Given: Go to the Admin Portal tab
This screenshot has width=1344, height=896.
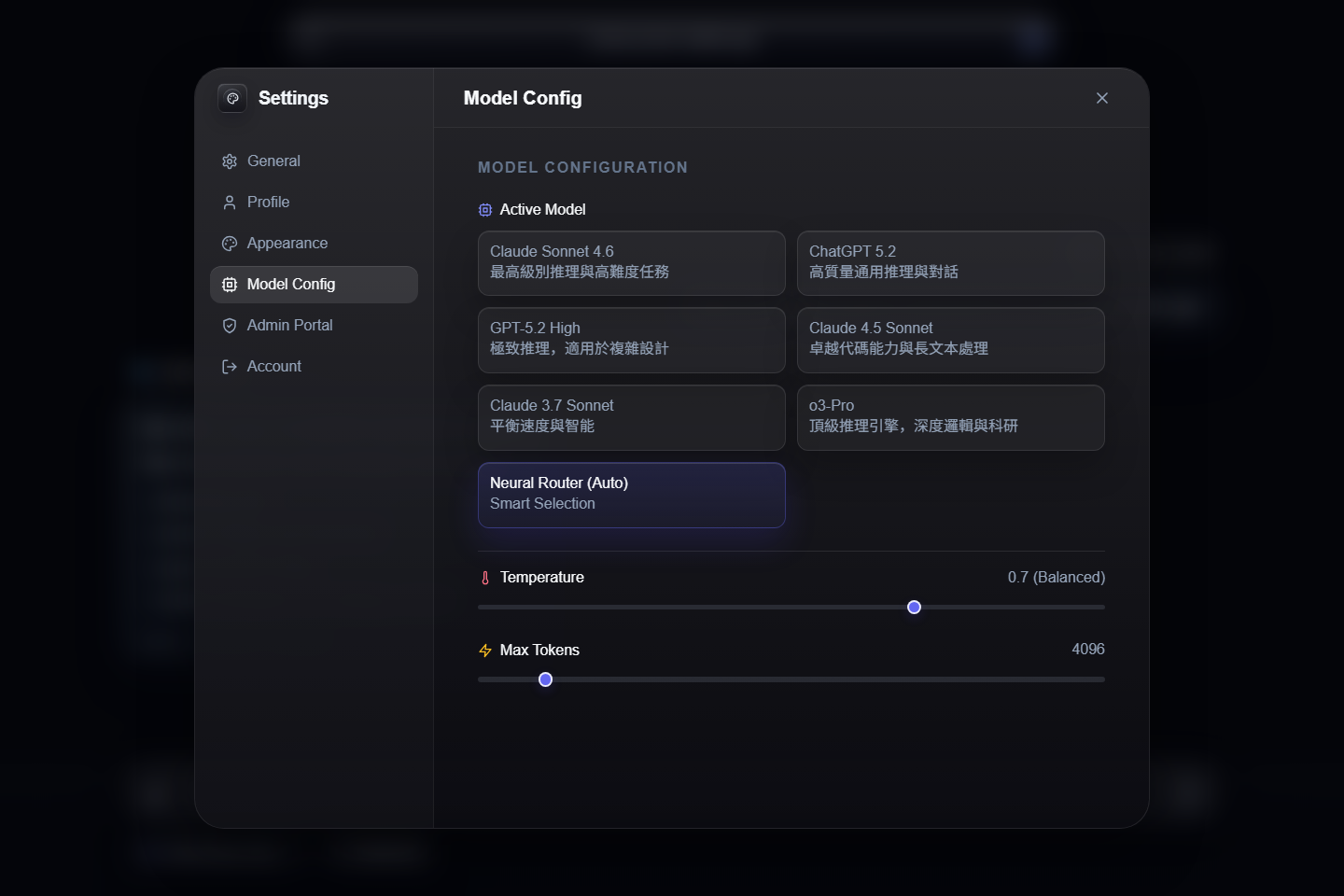Looking at the screenshot, I should coord(314,326).
